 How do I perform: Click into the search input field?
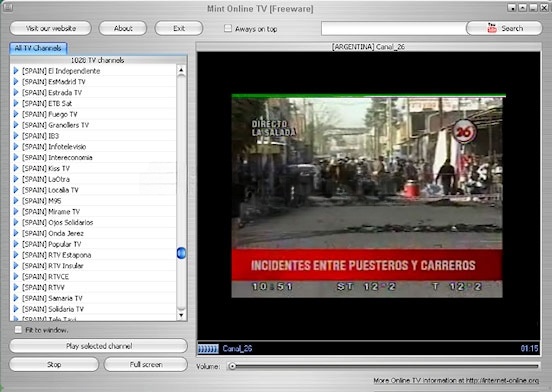click(x=394, y=29)
